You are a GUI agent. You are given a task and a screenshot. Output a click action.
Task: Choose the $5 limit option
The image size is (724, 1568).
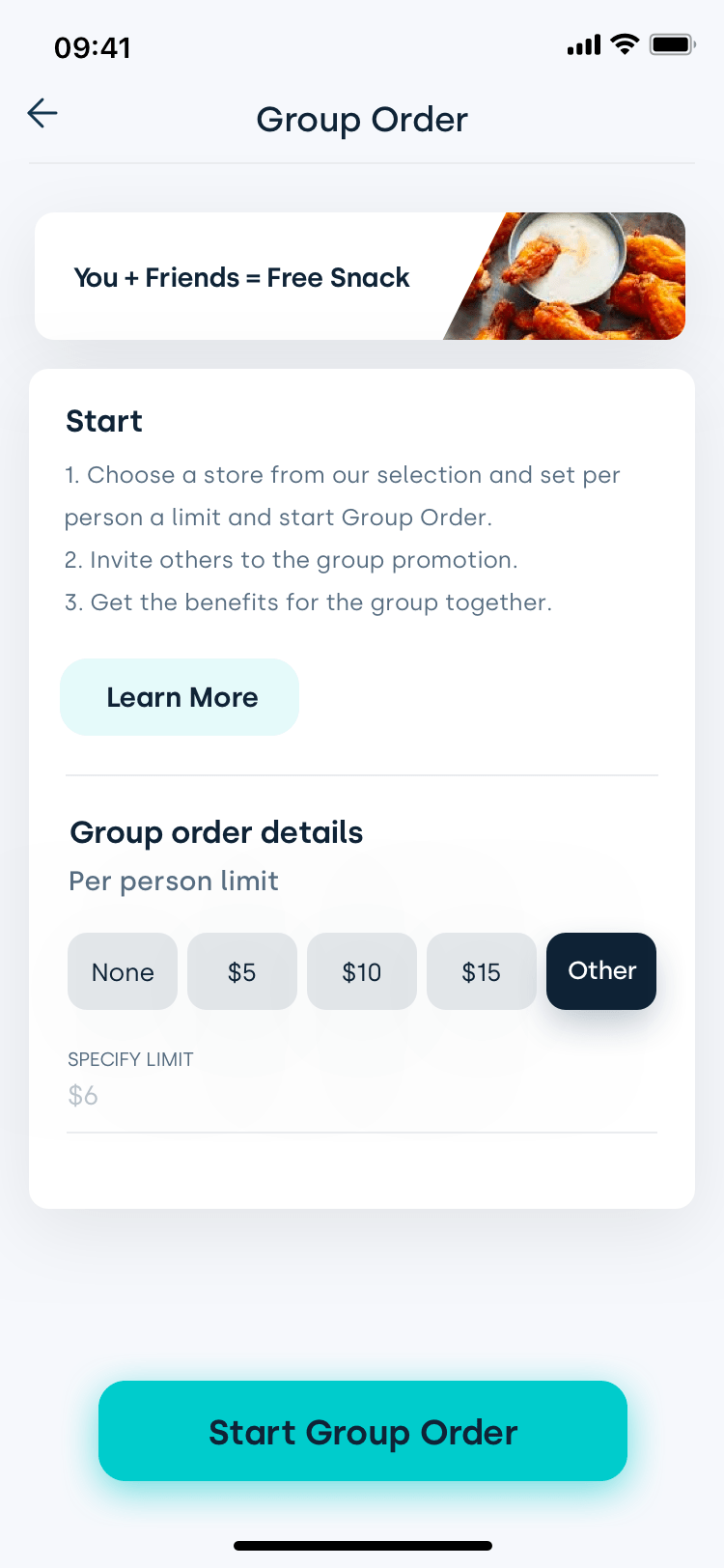[242, 971]
